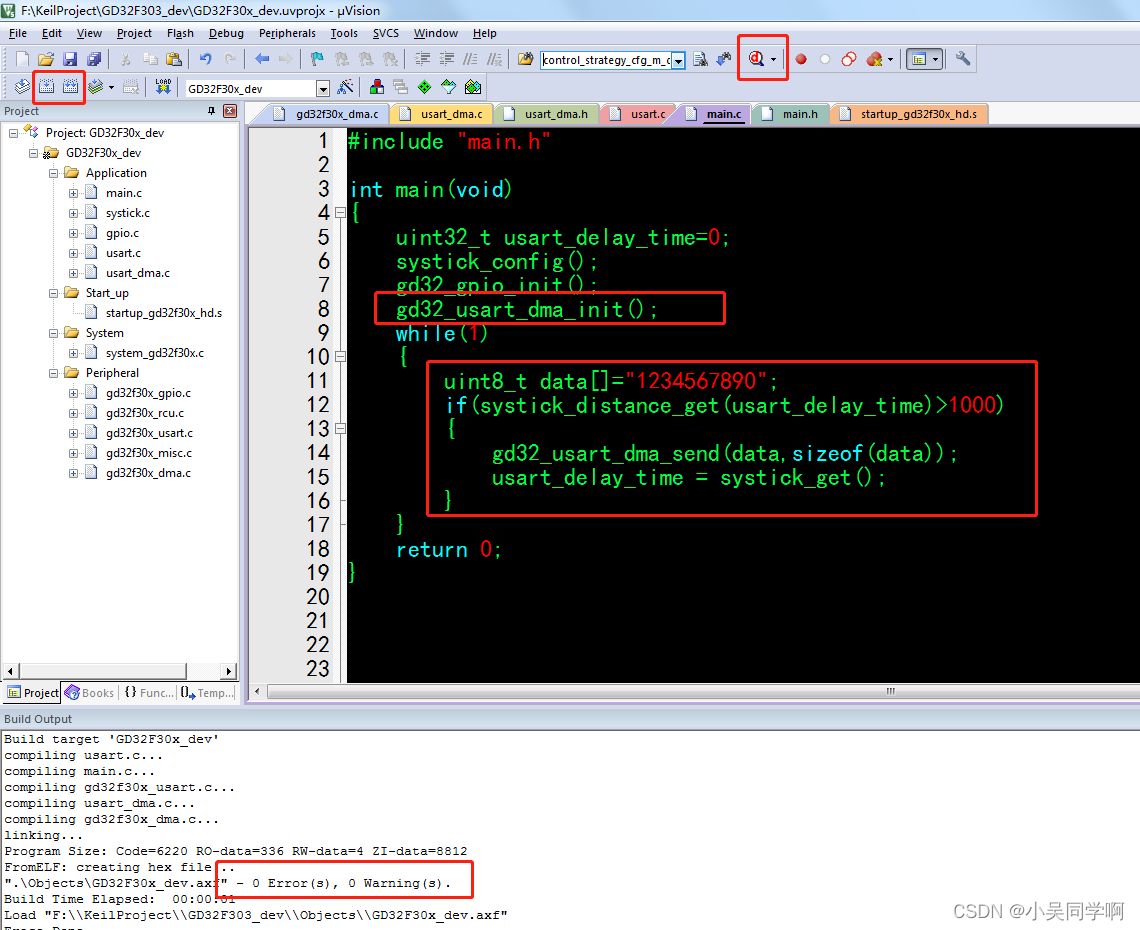Download code to flash memory
This screenshot has width=1140, height=930.
[162, 88]
